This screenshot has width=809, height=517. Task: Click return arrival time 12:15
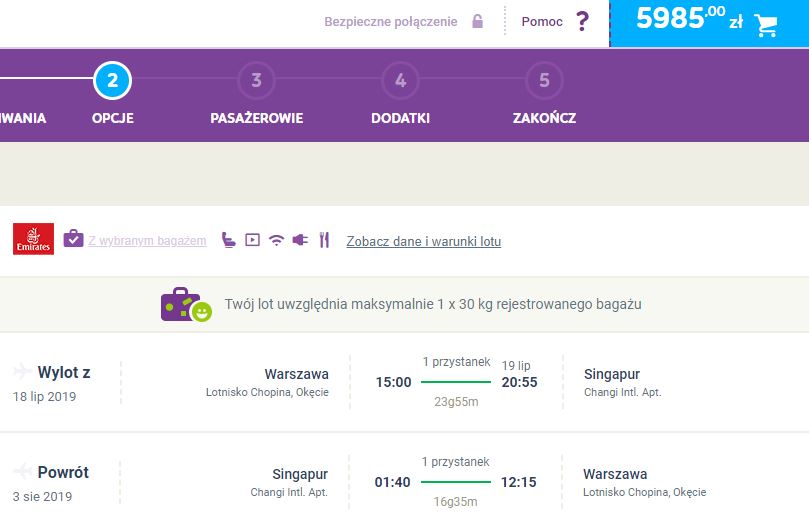tap(519, 482)
